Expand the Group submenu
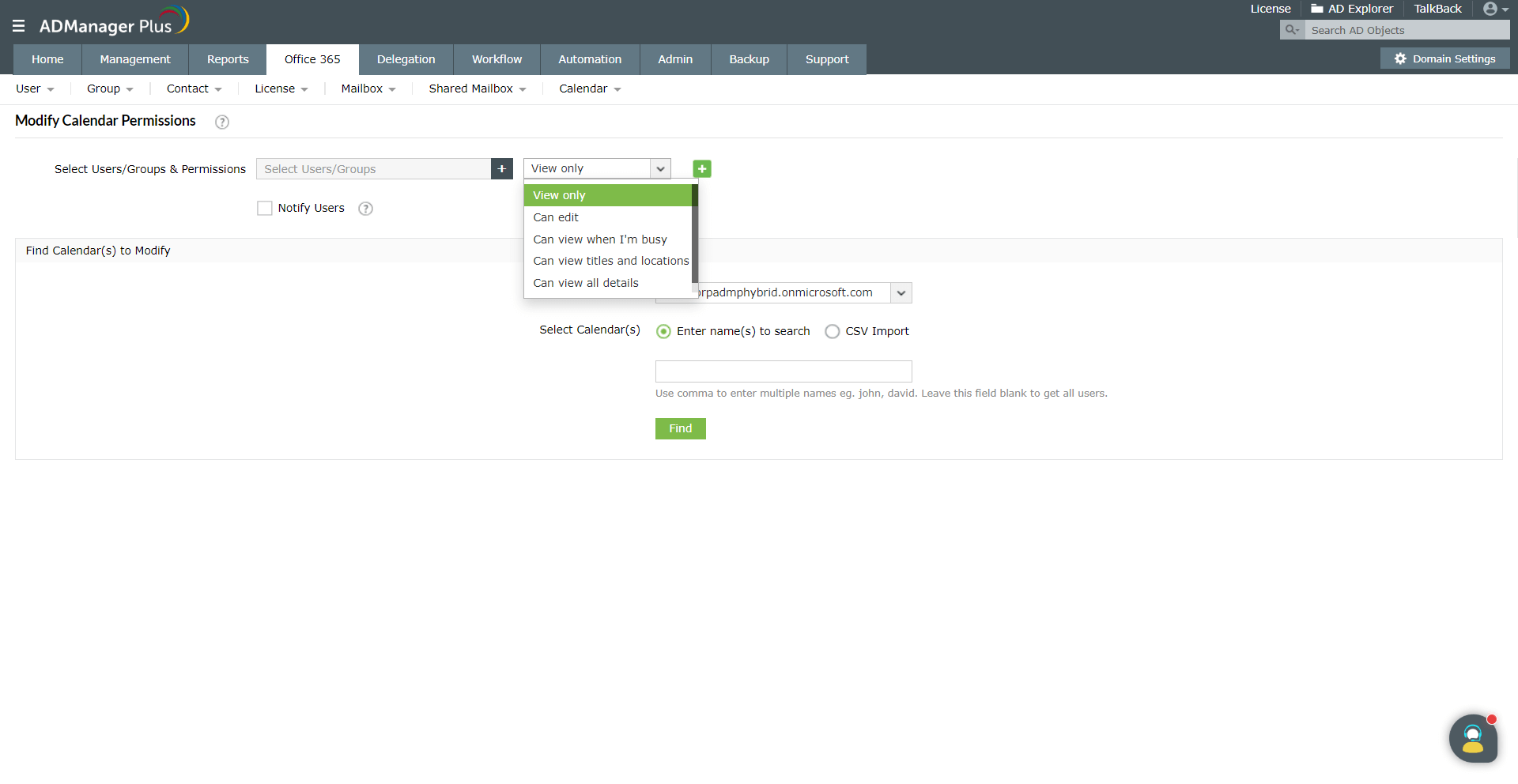Screen dimensions: 1518x784 (x=110, y=89)
